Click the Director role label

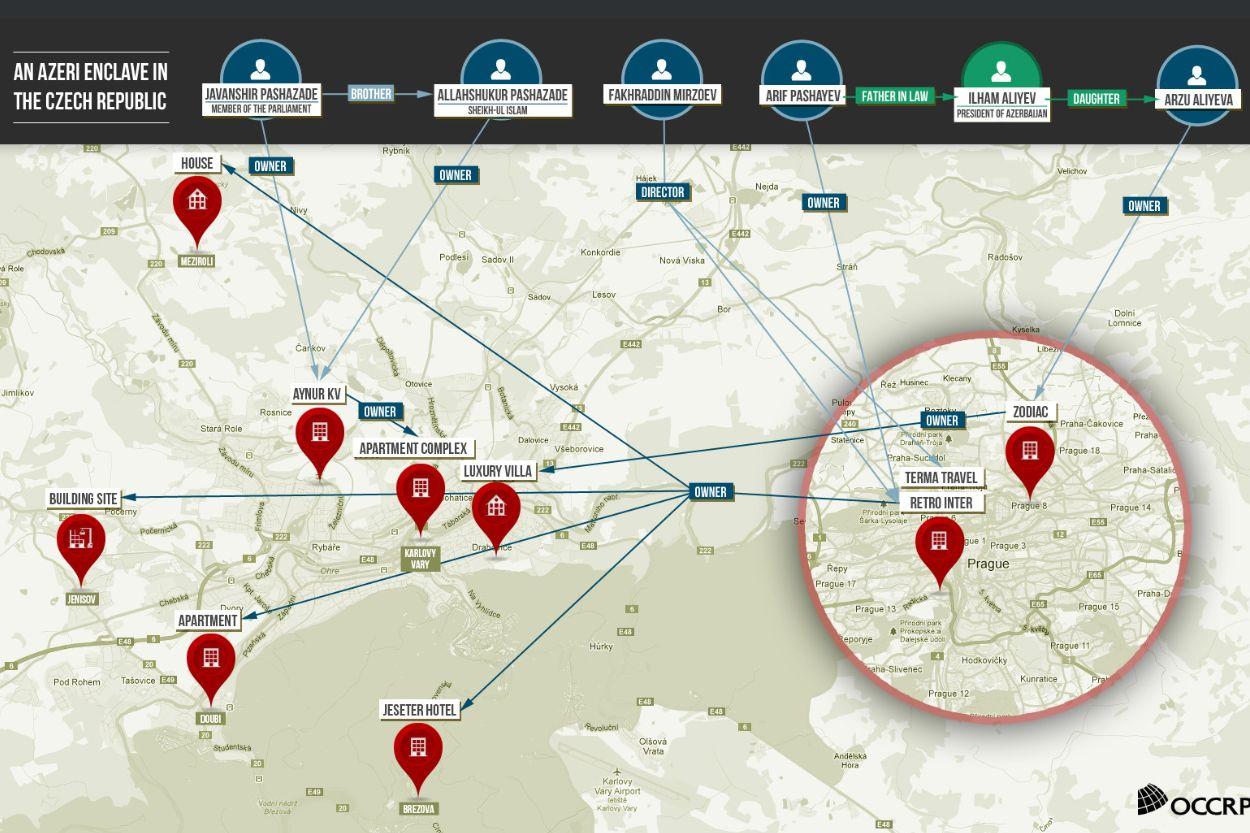pos(662,192)
